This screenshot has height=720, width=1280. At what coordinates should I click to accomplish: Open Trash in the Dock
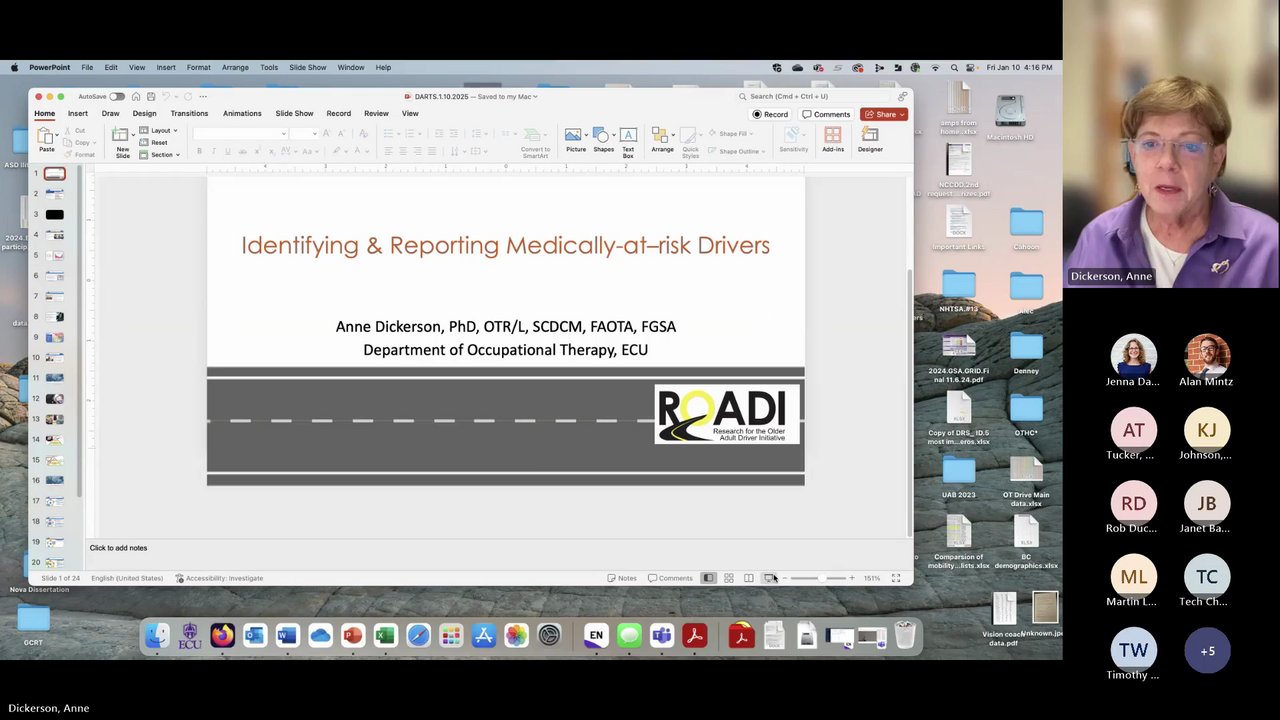905,635
